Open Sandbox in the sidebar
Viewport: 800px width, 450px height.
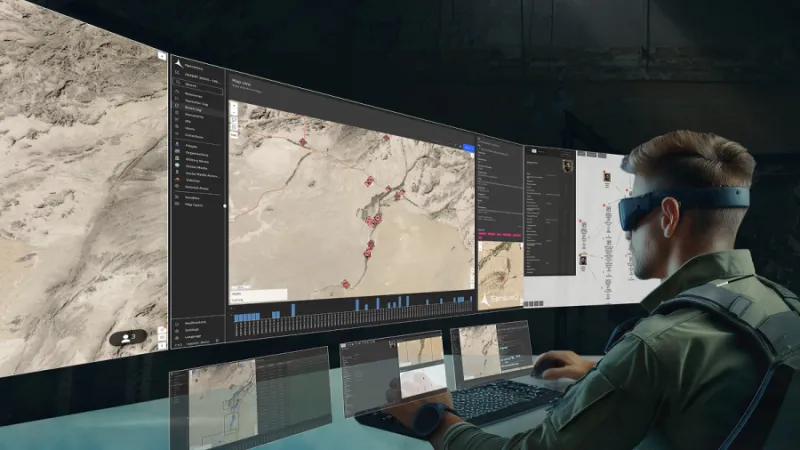point(192,198)
